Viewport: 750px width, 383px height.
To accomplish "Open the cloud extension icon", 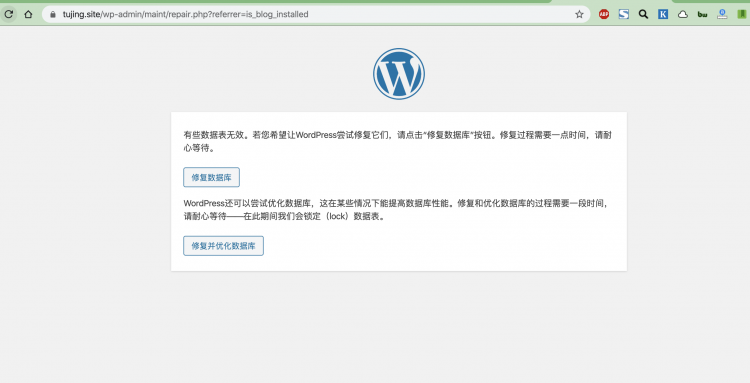I will [683, 14].
